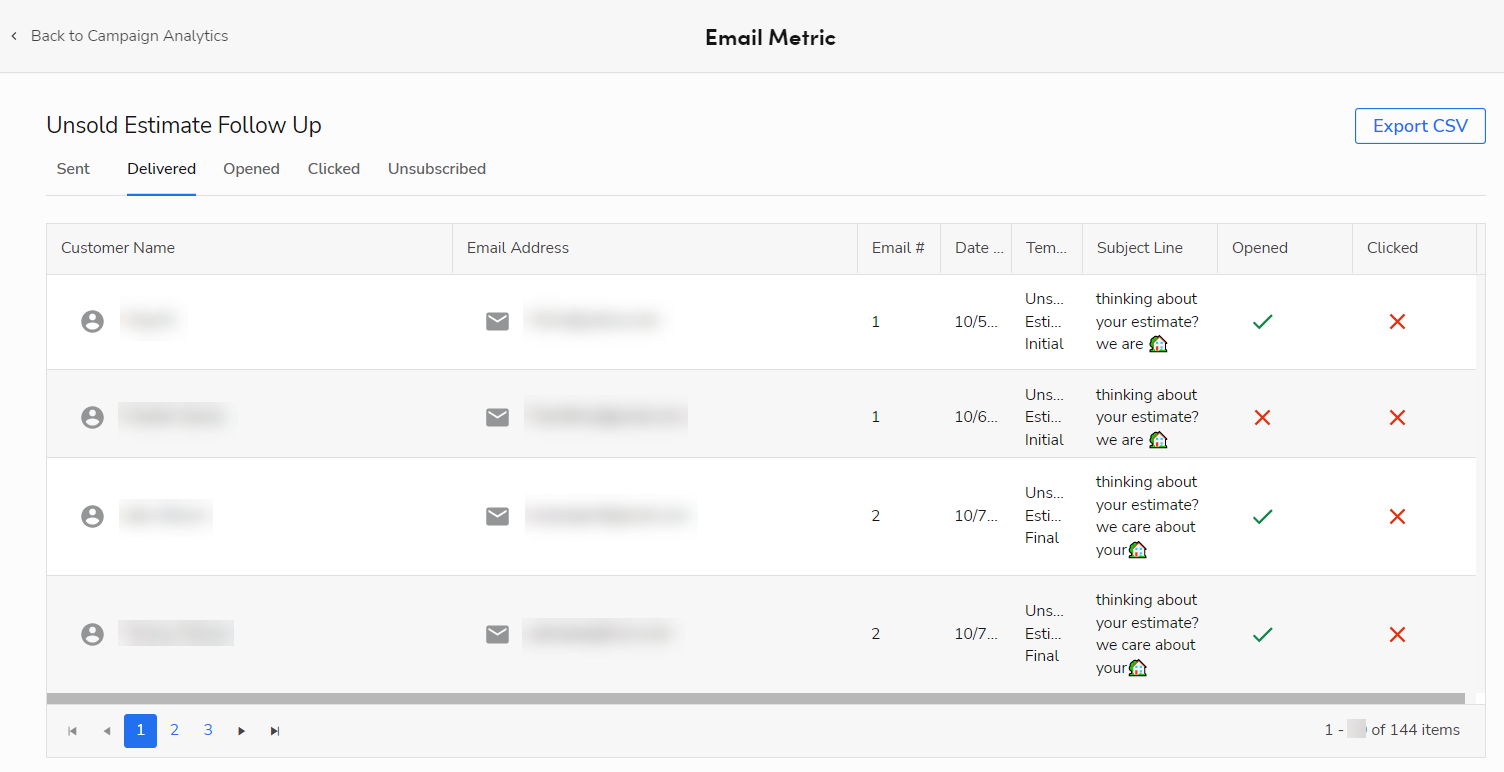Click the green Opened checkmark in row one

pyautogui.click(x=1262, y=321)
